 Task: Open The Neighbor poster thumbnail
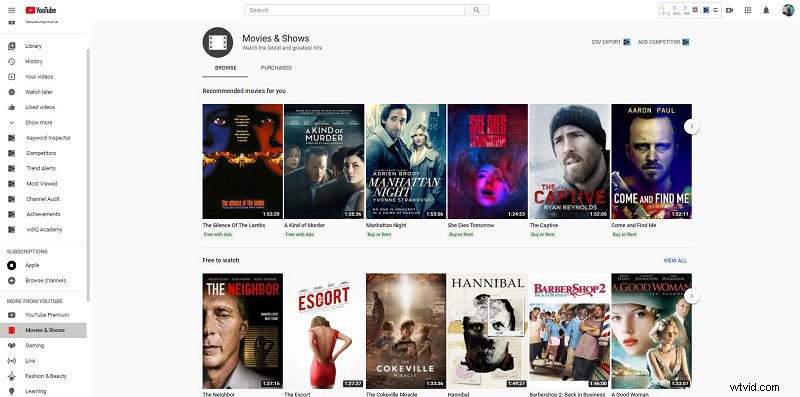pos(243,331)
